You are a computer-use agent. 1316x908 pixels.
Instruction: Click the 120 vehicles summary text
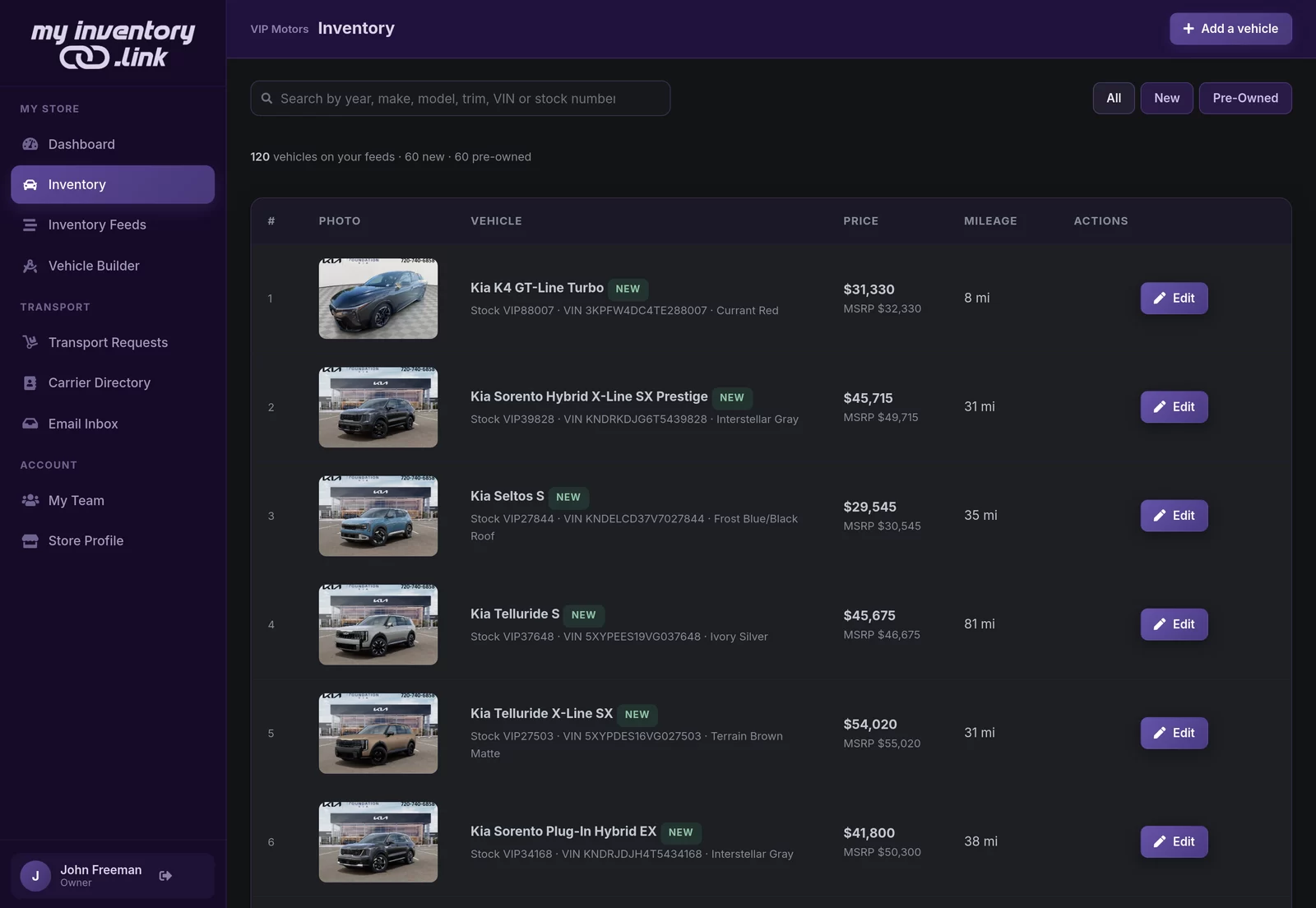[391, 157]
